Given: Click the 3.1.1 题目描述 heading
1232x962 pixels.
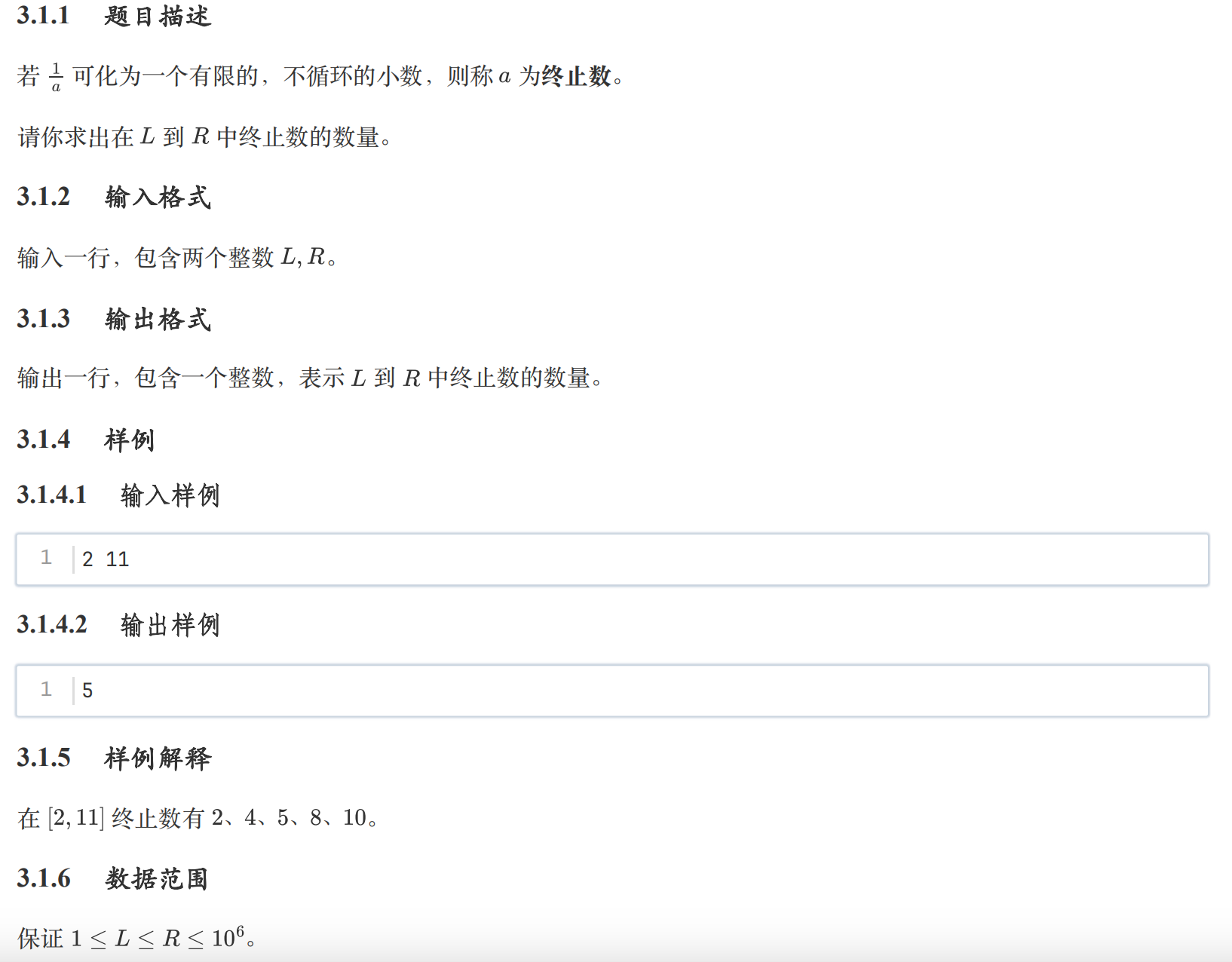Looking at the screenshot, I should [x=114, y=16].
